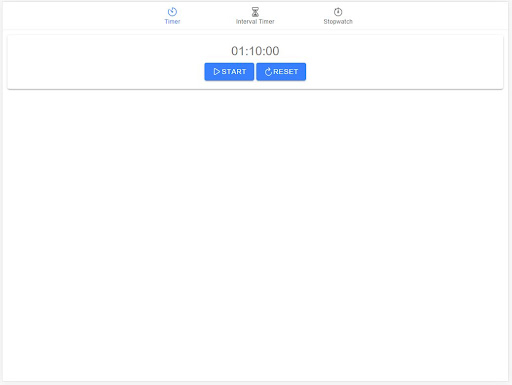512x385 pixels.
Task: Click the Timer clock icon
Action: [x=172, y=12]
